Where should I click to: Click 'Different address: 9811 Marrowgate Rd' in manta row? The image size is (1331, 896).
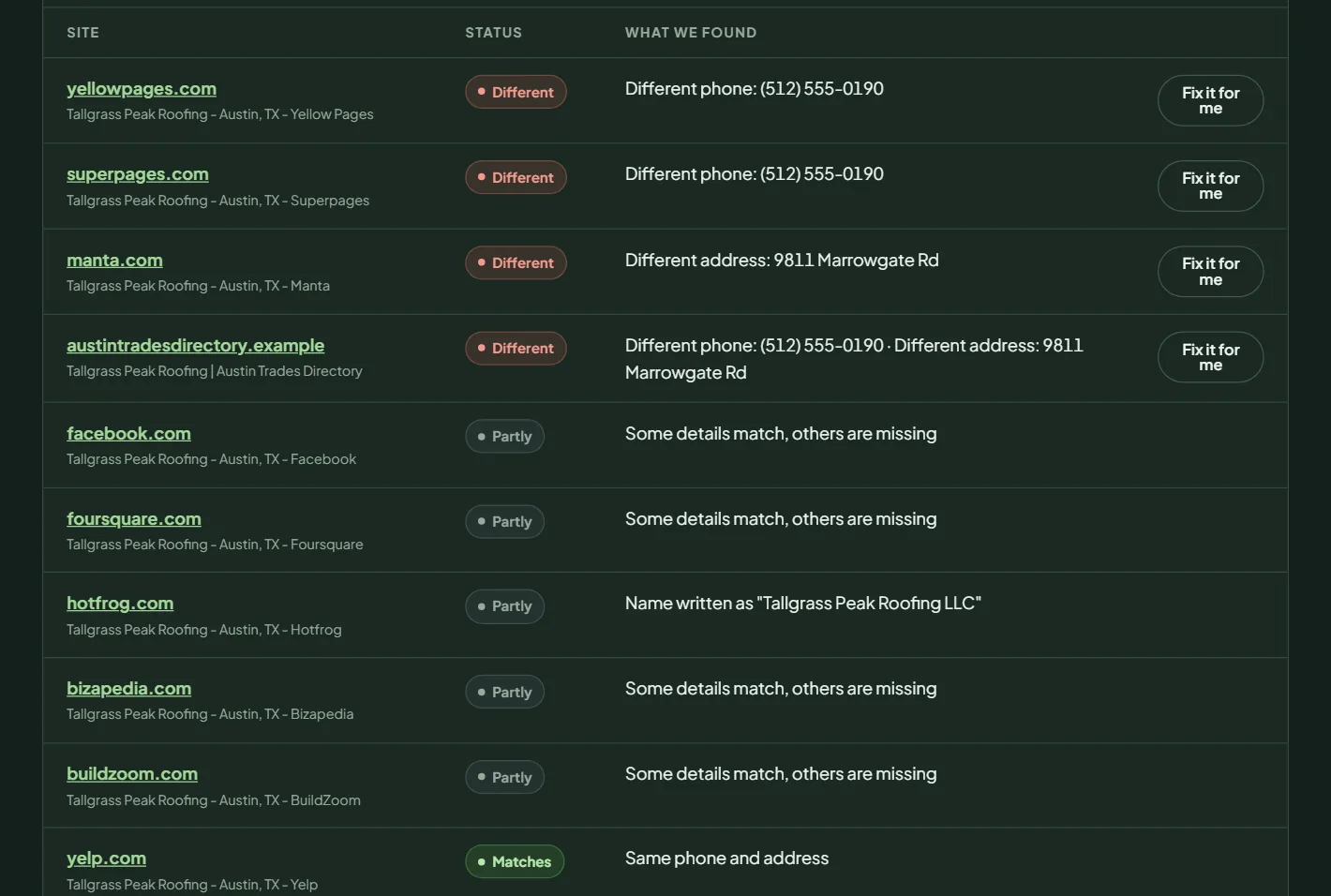pyautogui.click(x=782, y=261)
